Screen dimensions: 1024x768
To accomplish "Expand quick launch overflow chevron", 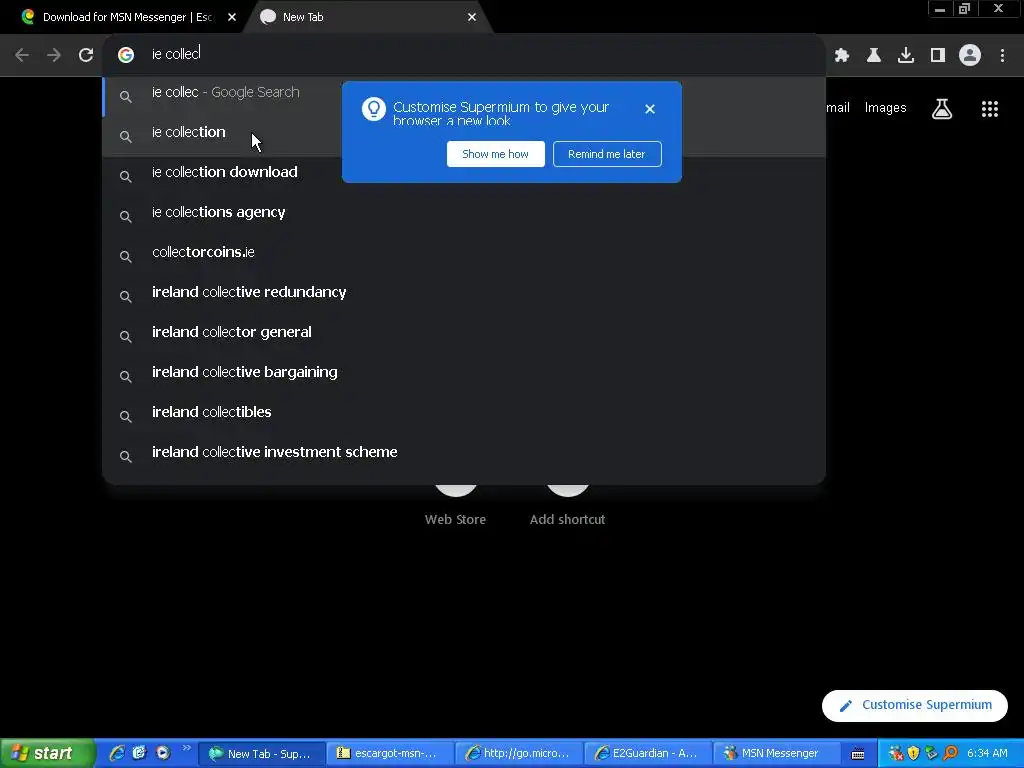I will 187,748.
